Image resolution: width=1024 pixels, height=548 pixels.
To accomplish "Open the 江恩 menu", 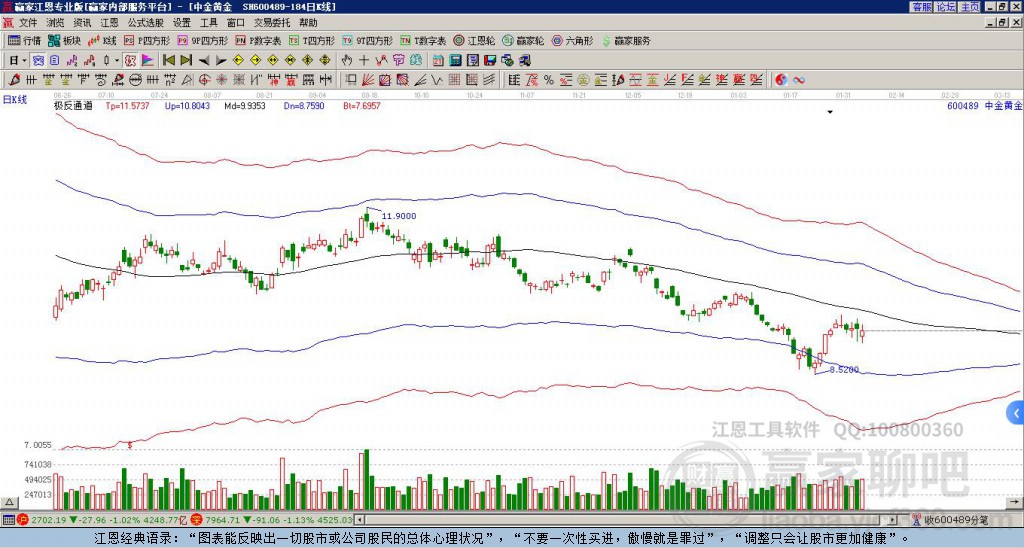I will (x=109, y=23).
